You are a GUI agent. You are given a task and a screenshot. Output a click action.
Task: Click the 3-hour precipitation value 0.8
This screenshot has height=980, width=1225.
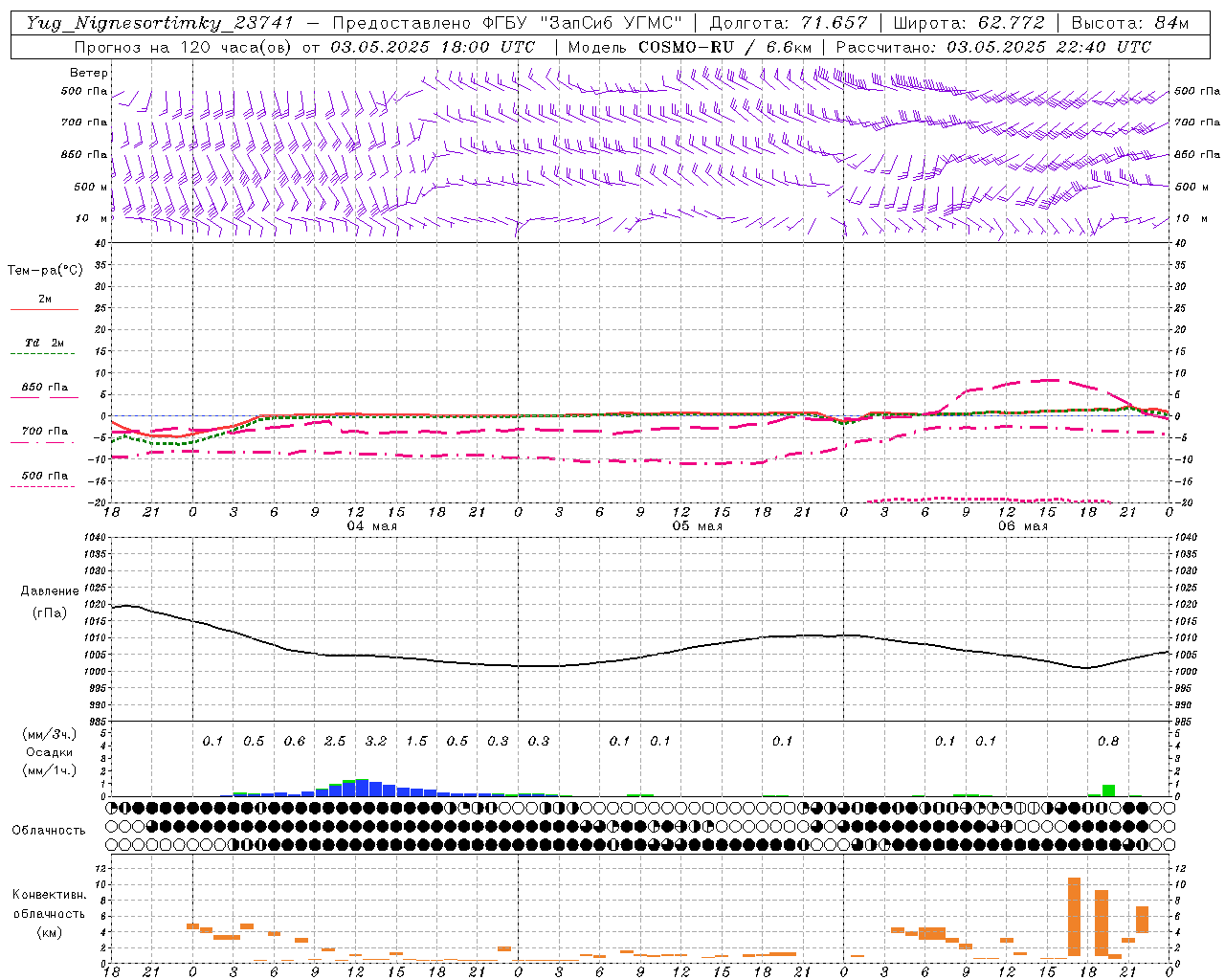pyautogui.click(x=1108, y=742)
